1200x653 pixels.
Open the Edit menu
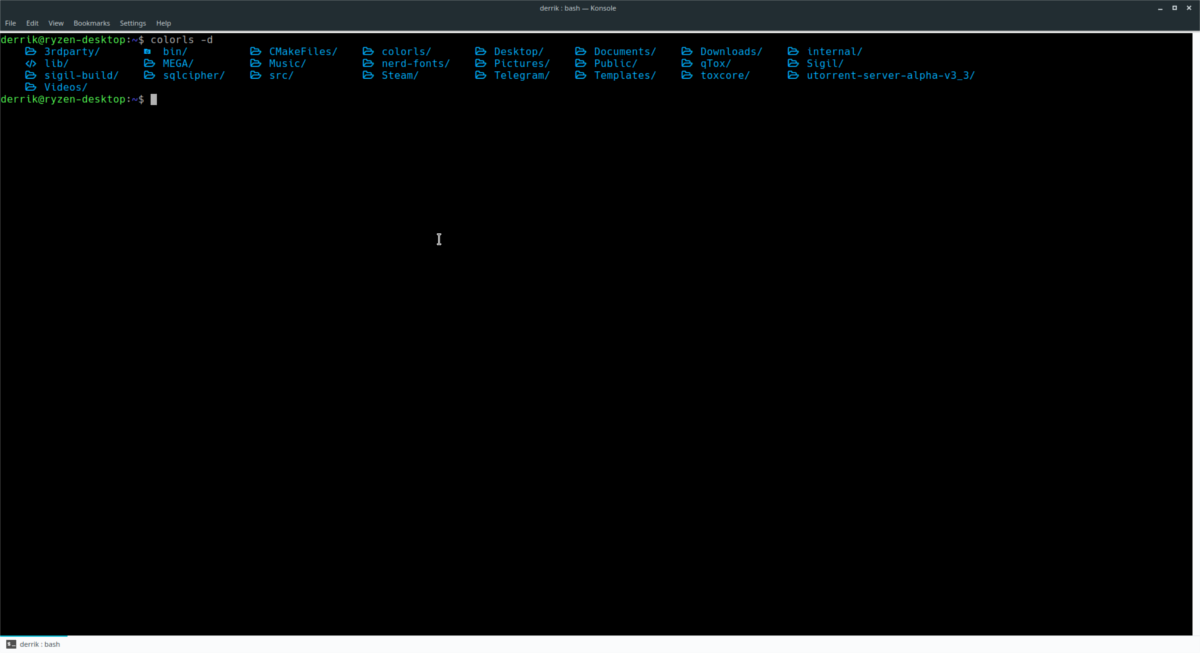(32, 23)
